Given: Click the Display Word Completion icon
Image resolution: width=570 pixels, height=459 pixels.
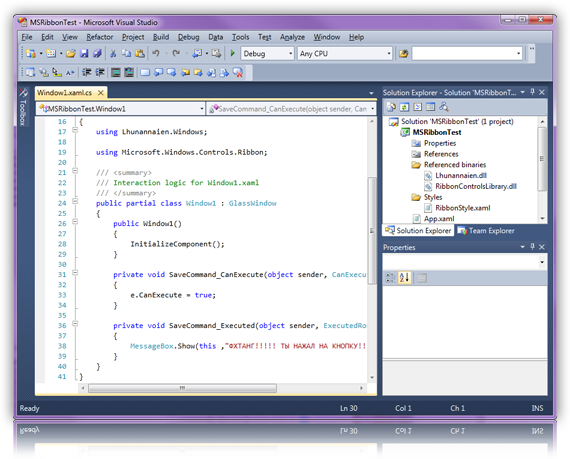Looking at the screenshot, I should pyautogui.click(x=70, y=73).
